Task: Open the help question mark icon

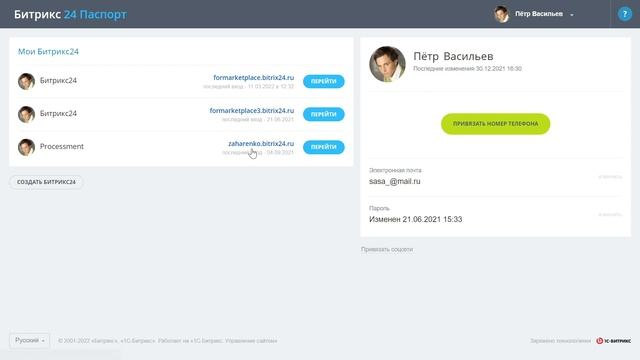Action: (x=624, y=14)
